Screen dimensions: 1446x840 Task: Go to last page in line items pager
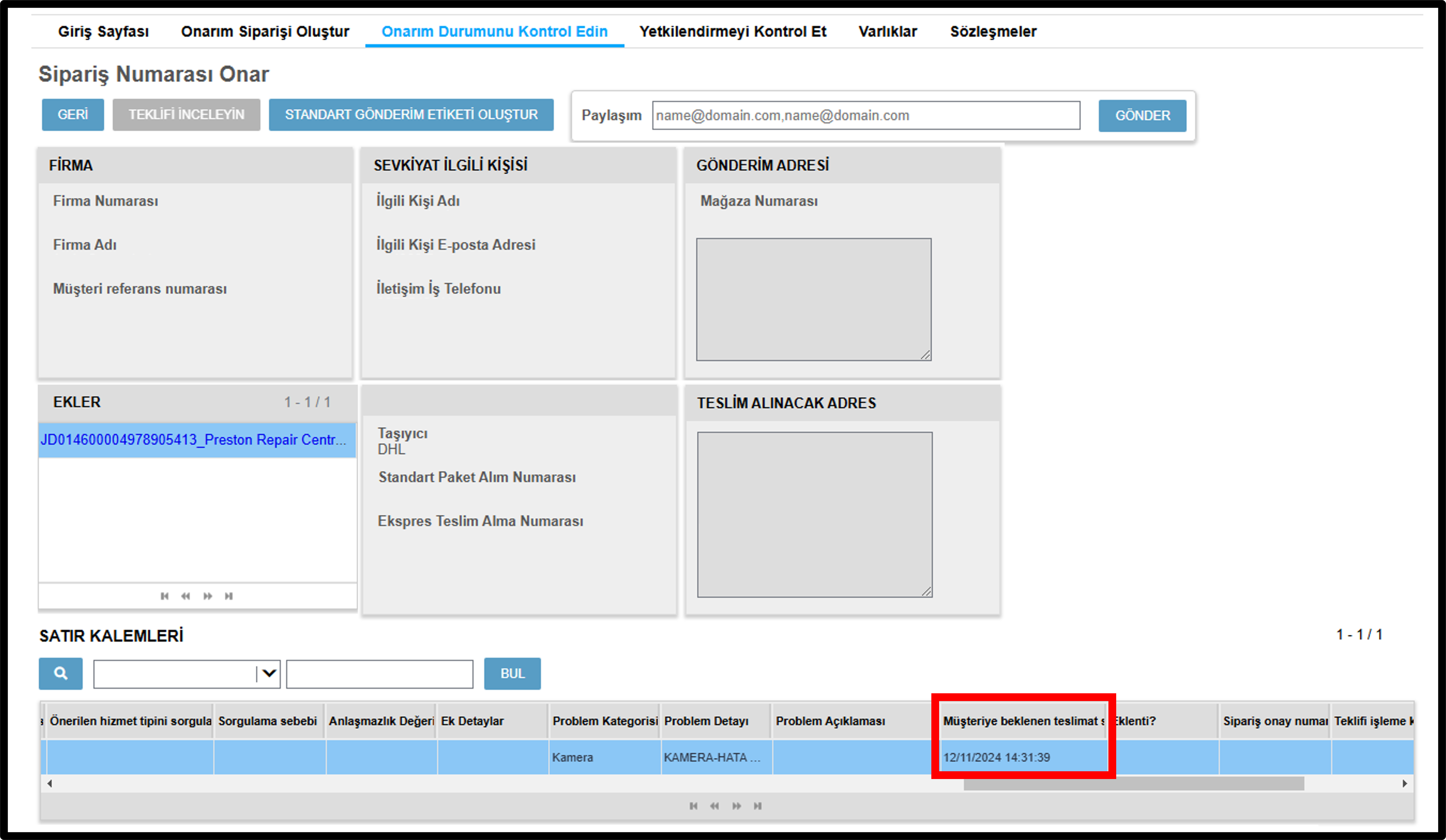[x=758, y=806]
